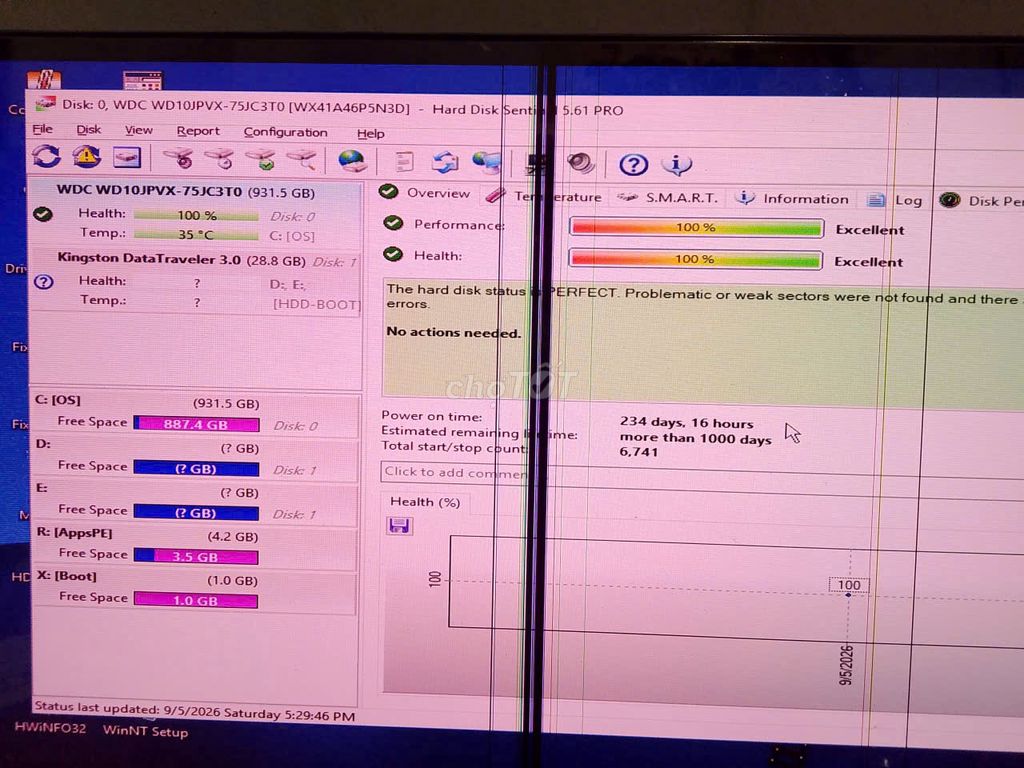This screenshot has width=1024, height=768.
Task: Click the 100 data point label on chart
Action: (x=849, y=584)
